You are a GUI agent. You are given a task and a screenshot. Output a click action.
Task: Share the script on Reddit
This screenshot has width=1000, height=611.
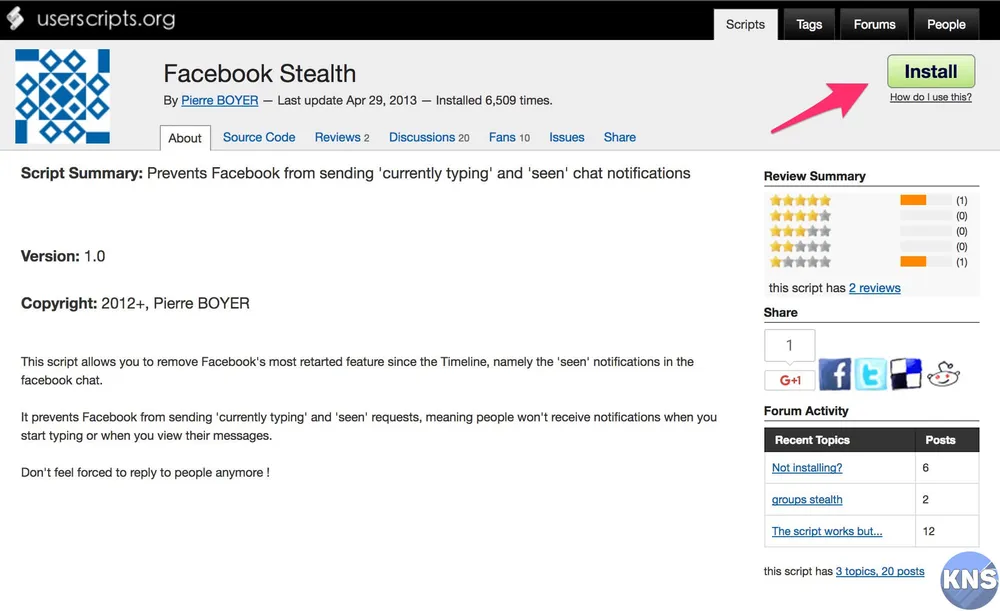(x=943, y=374)
